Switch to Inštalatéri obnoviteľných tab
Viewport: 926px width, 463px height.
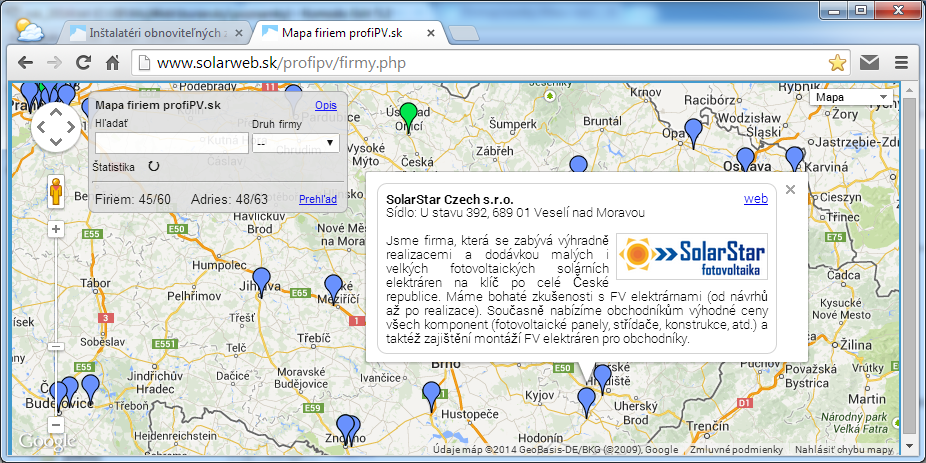pyautogui.click(x=156, y=33)
